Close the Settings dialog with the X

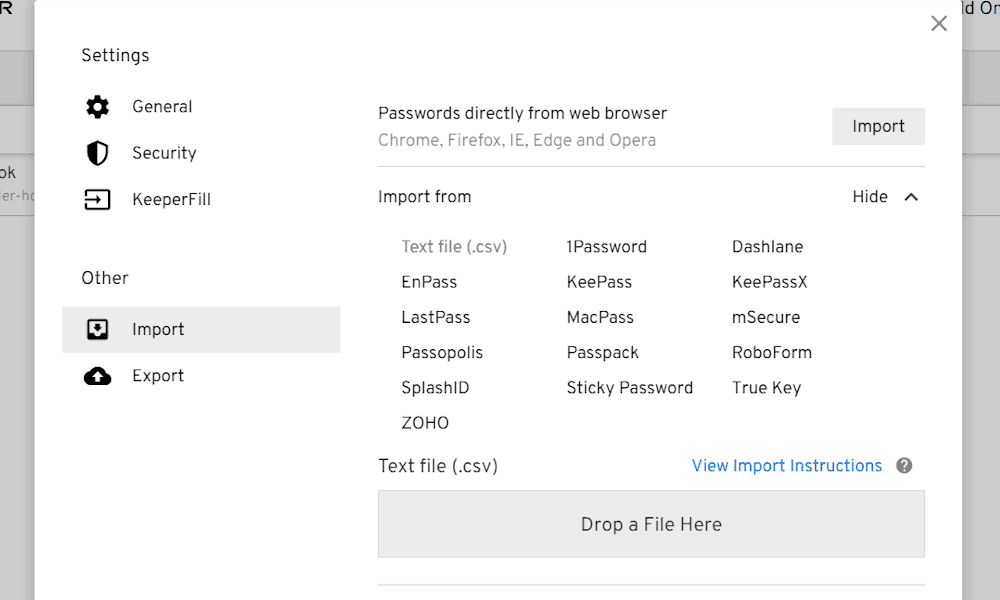tap(939, 24)
